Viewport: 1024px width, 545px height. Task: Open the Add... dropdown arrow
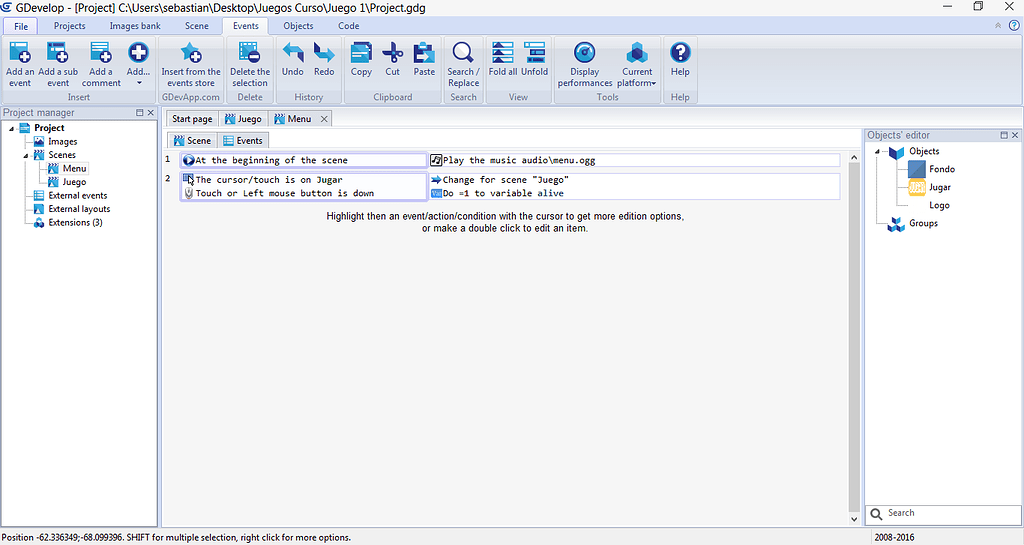tap(138, 83)
